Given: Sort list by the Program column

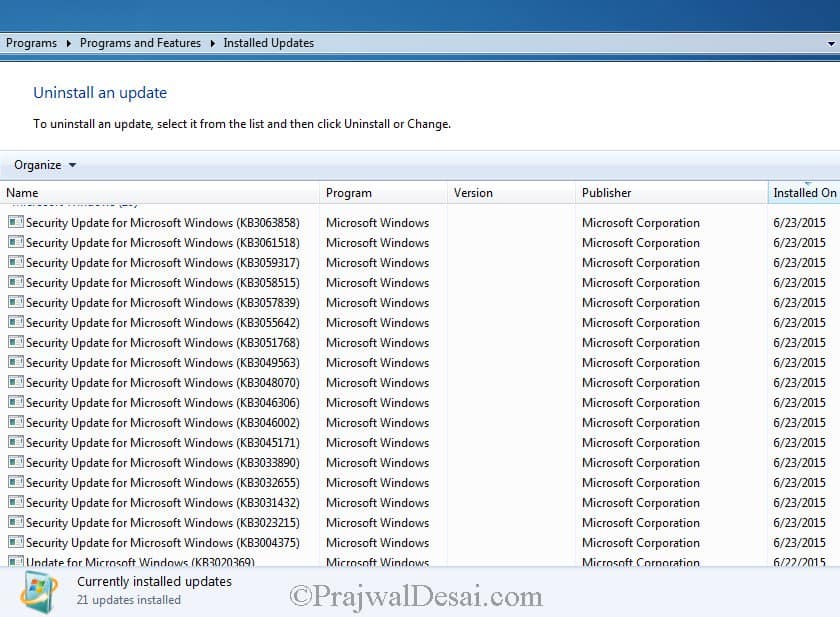Looking at the screenshot, I should (x=384, y=193).
